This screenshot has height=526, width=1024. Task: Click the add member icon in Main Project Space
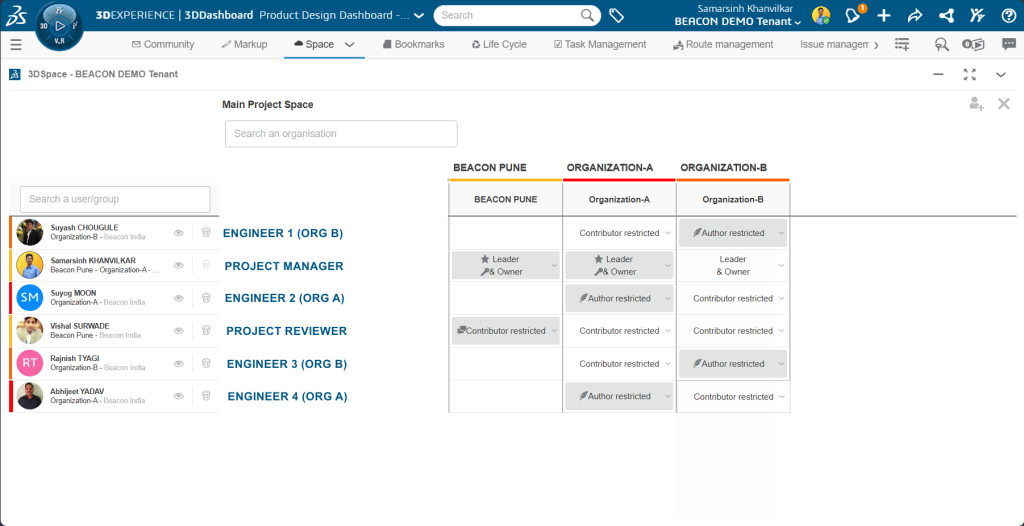click(976, 104)
